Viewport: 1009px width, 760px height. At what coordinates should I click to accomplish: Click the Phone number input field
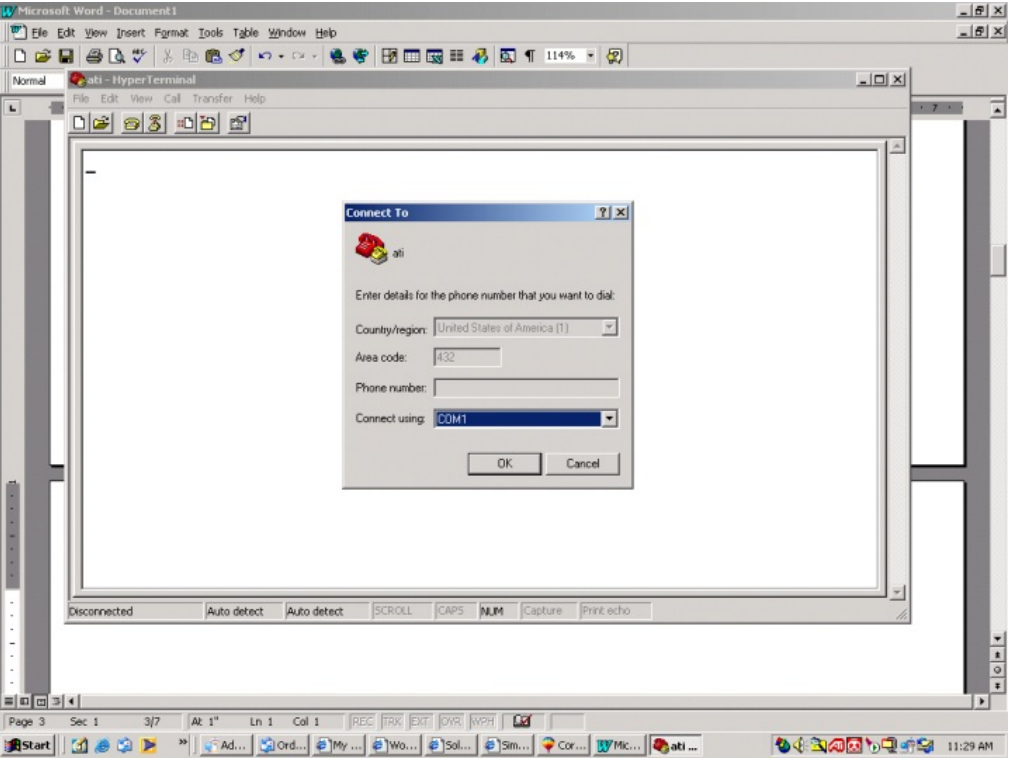(x=526, y=387)
